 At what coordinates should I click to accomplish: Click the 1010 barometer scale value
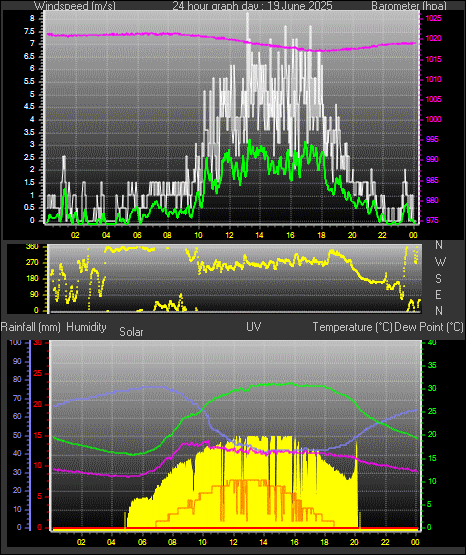[433, 79]
